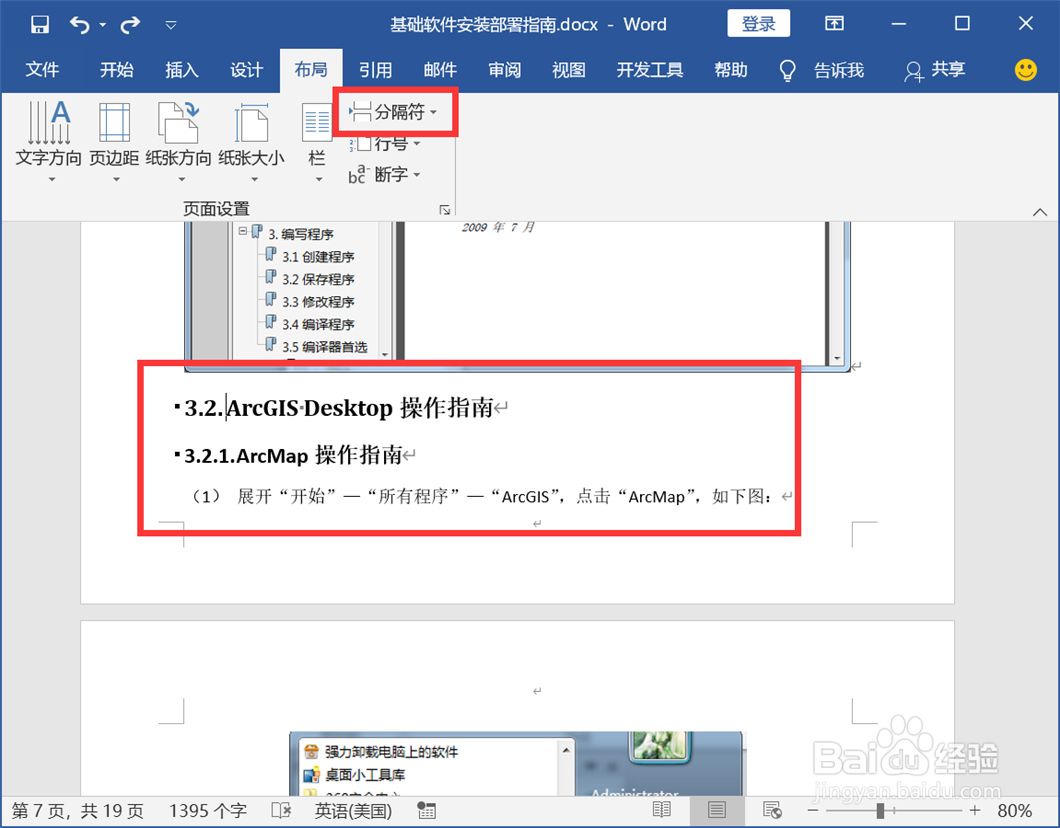Screen dimensions: 1060x828
Task: Collapse the ribbon with the chevron
Action: [x=1040, y=212]
